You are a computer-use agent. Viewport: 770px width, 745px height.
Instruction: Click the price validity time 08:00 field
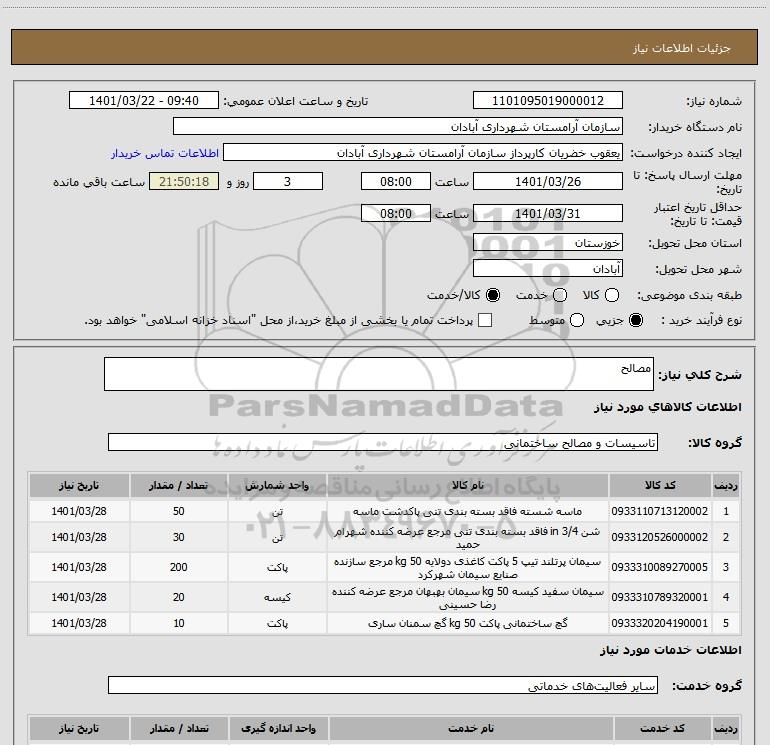pos(396,214)
